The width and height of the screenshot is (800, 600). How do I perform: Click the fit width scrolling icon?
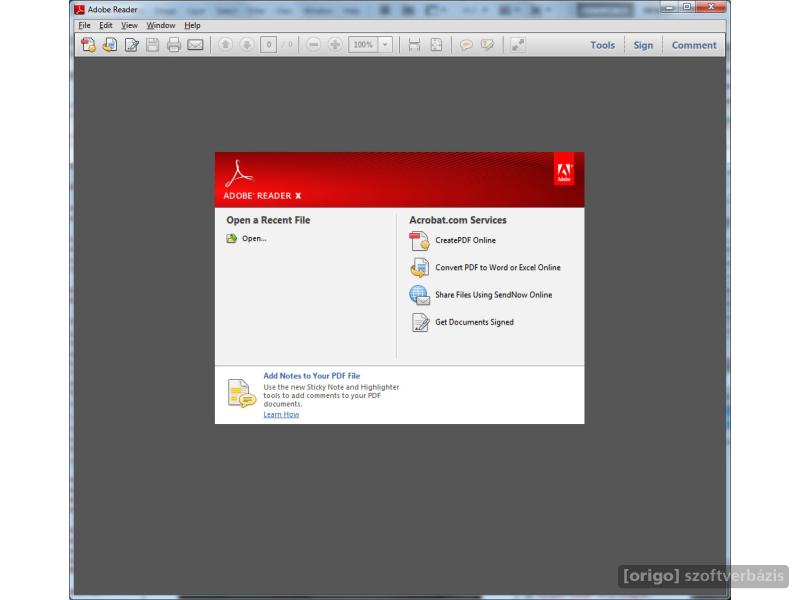coord(414,45)
